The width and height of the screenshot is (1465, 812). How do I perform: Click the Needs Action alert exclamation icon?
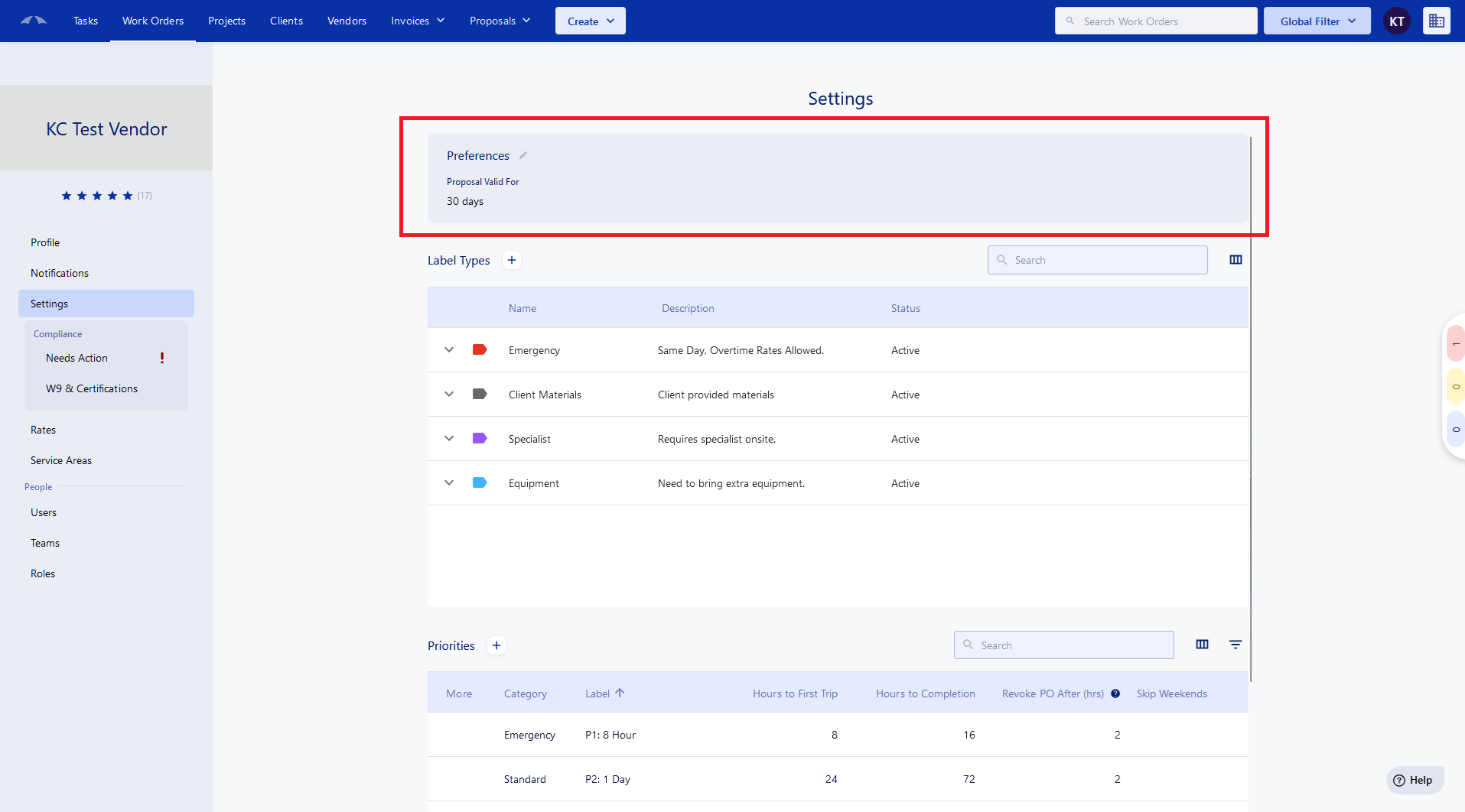point(162,358)
